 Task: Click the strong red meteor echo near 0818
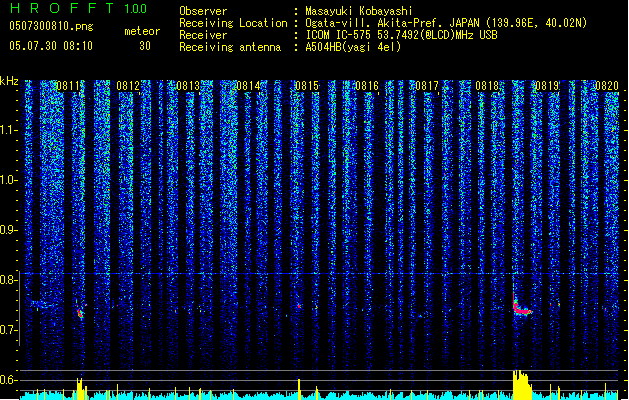pyautogui.click(x=521, y=305)
